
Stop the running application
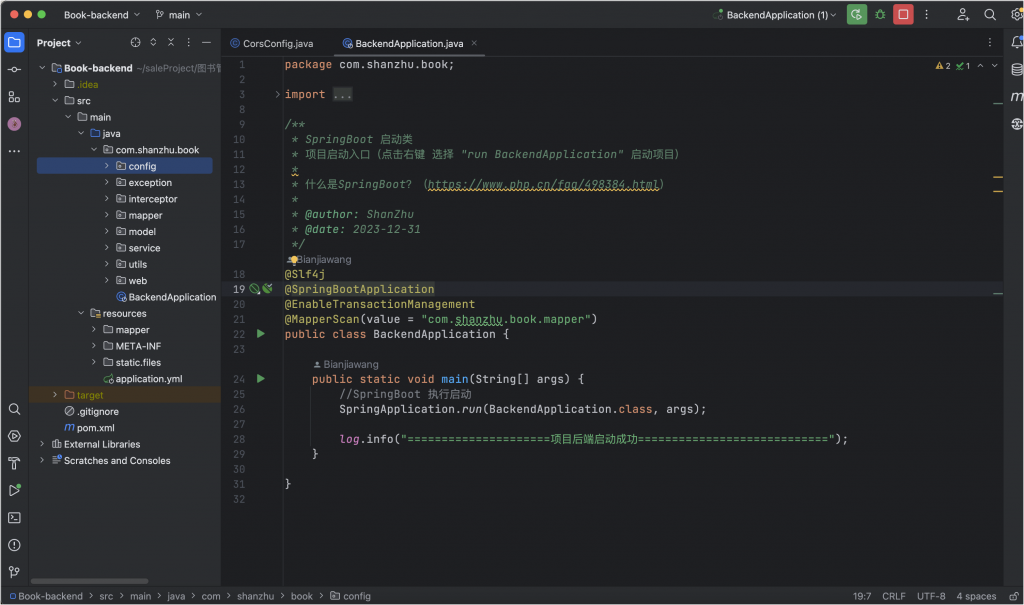tap(903, 15)
